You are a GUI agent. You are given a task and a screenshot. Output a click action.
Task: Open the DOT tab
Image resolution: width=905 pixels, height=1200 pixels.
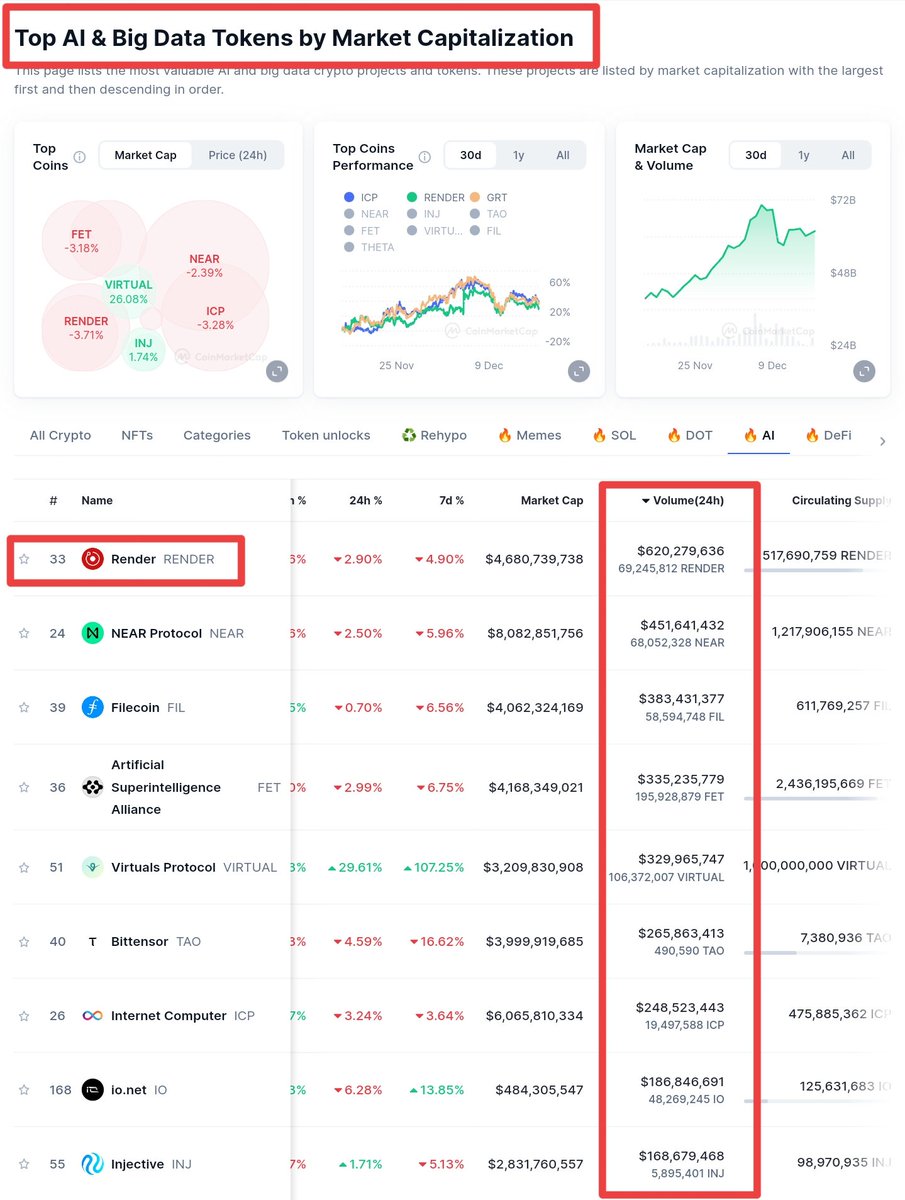click(x=689, y=435)
